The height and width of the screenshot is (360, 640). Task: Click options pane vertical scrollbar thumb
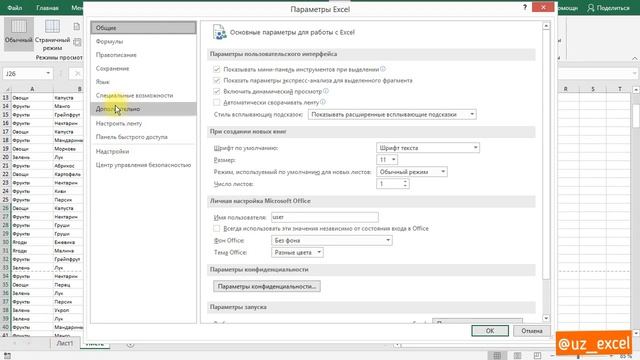(546, 155)
